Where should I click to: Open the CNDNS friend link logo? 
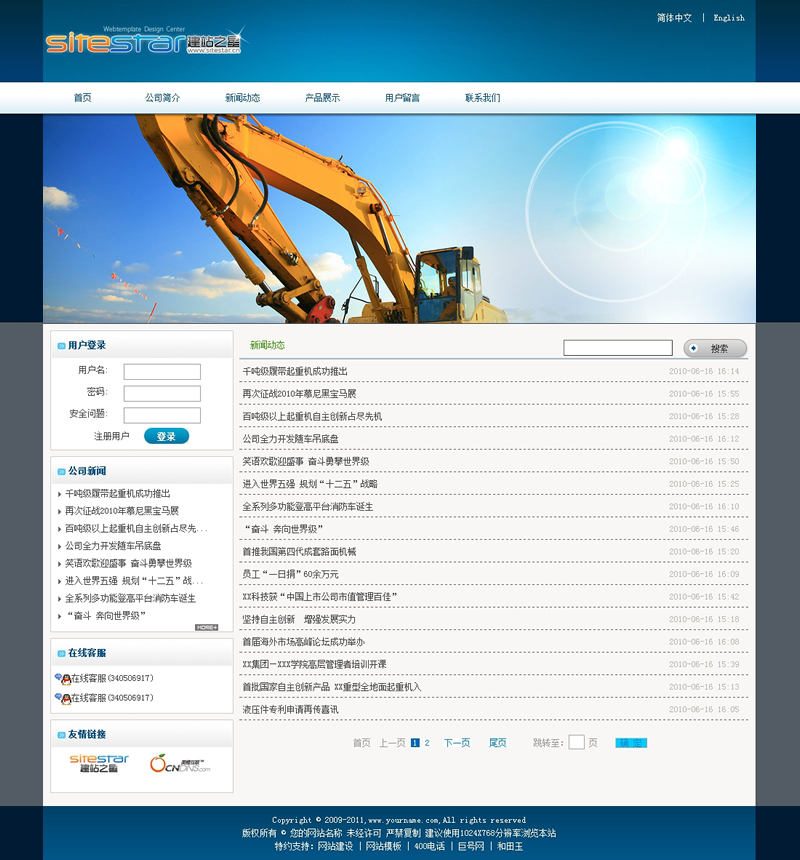coord(181,765)
